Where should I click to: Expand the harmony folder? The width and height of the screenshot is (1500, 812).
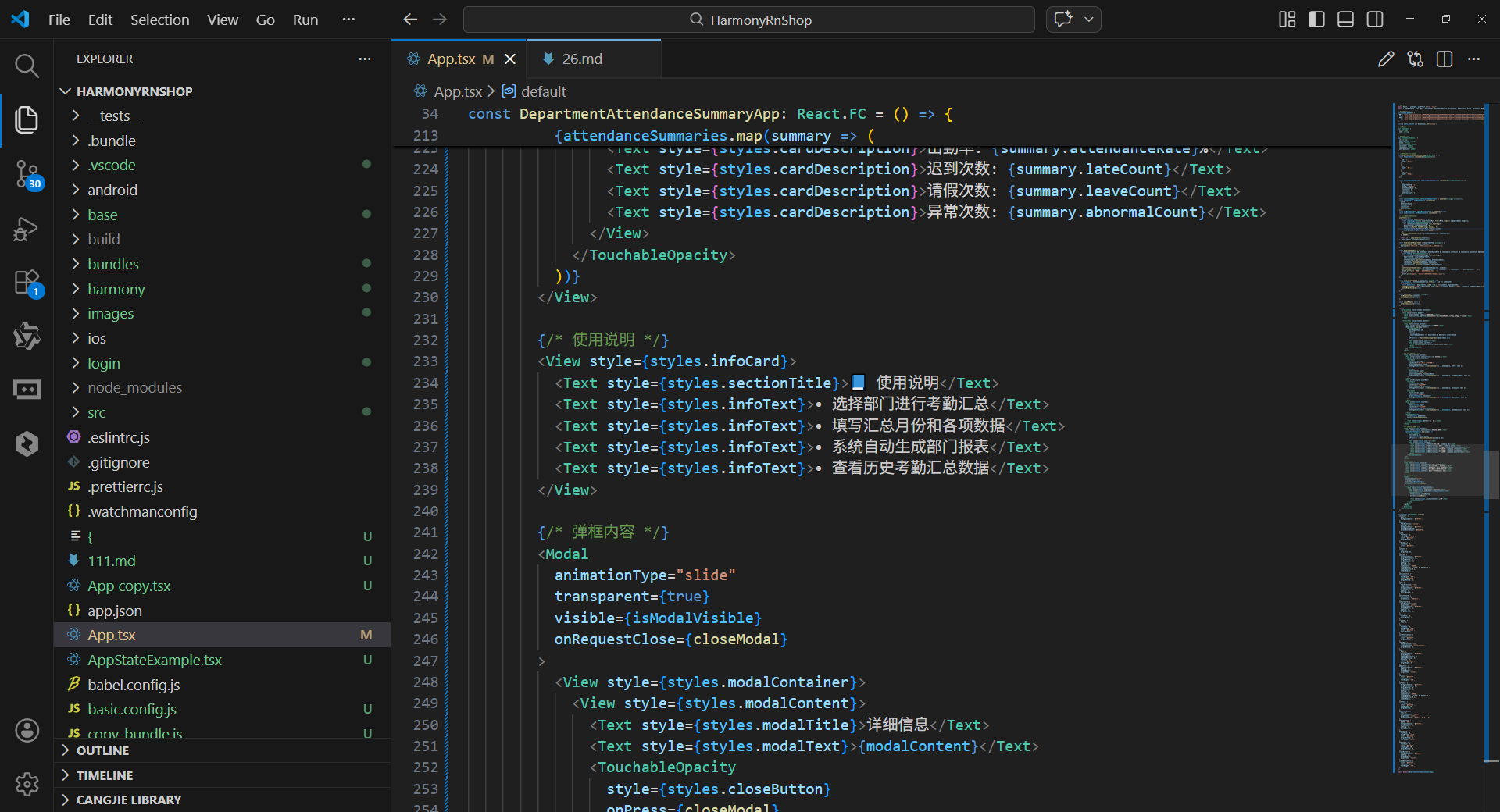click(223, 289)
